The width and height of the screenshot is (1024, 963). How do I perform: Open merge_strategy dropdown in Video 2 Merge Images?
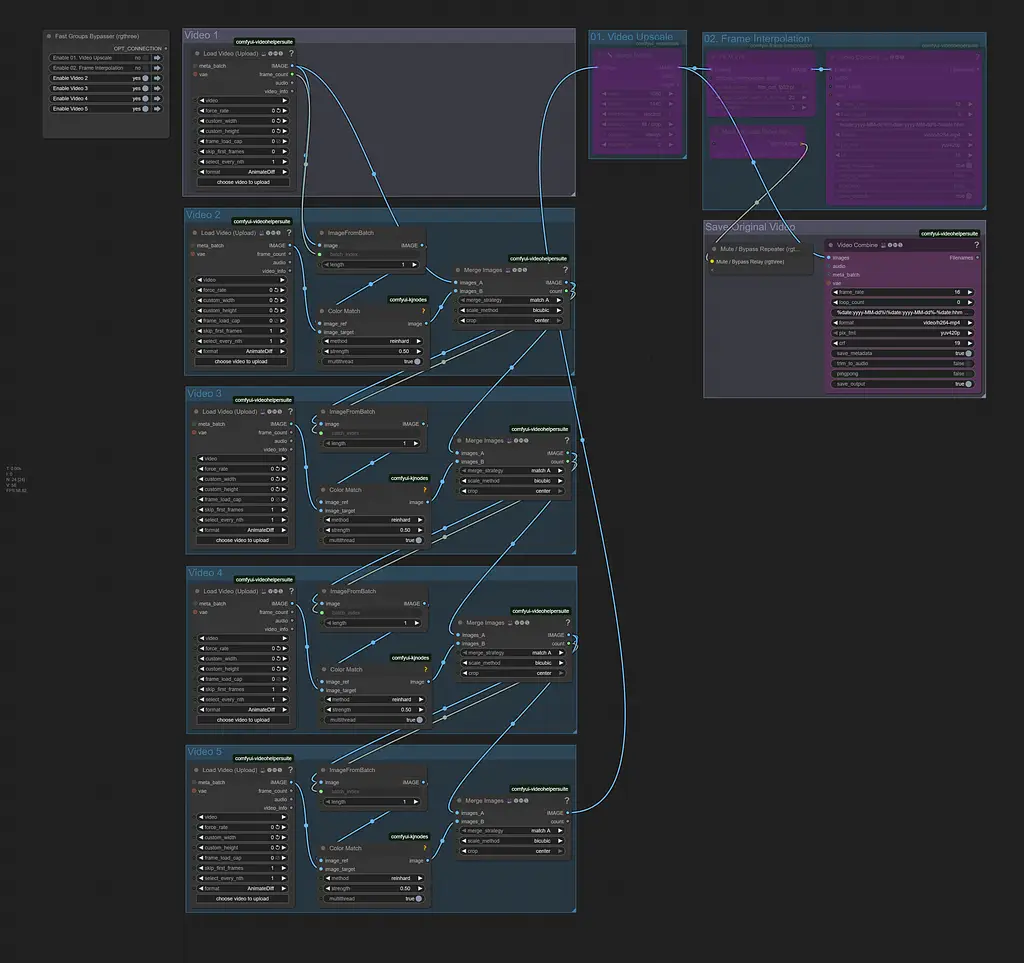coord(511,300)
